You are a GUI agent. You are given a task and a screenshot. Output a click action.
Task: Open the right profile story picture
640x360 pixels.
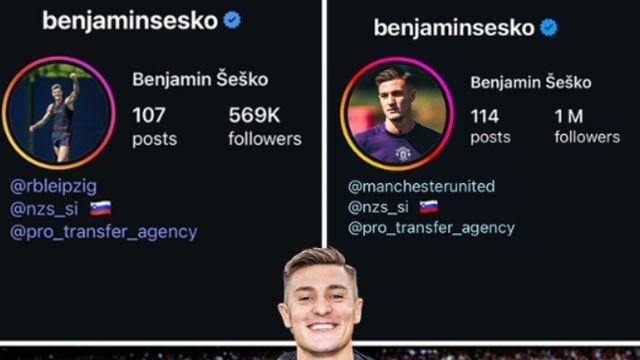pyautogui.click(x=397, y=113)
